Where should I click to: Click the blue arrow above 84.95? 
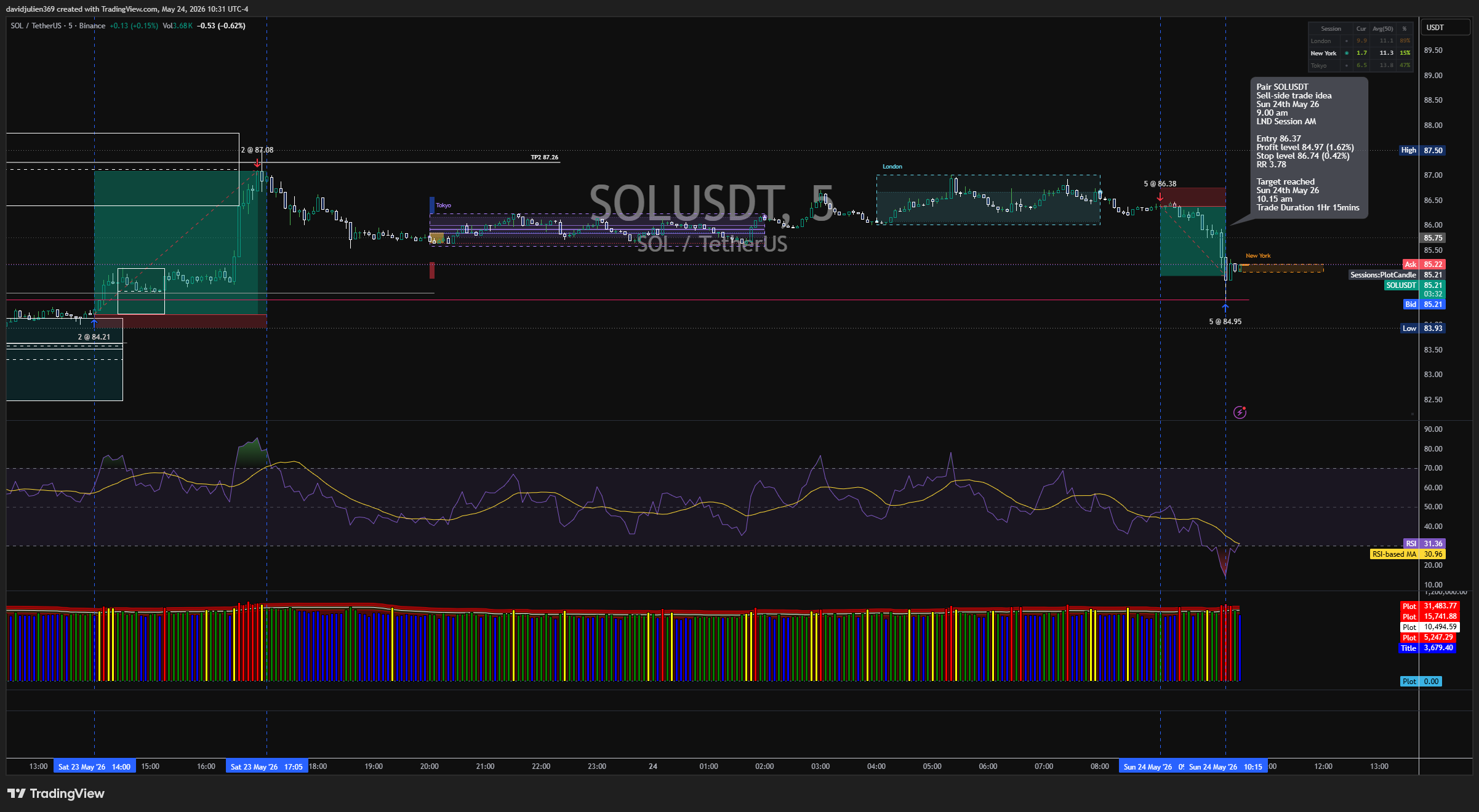1225,308
